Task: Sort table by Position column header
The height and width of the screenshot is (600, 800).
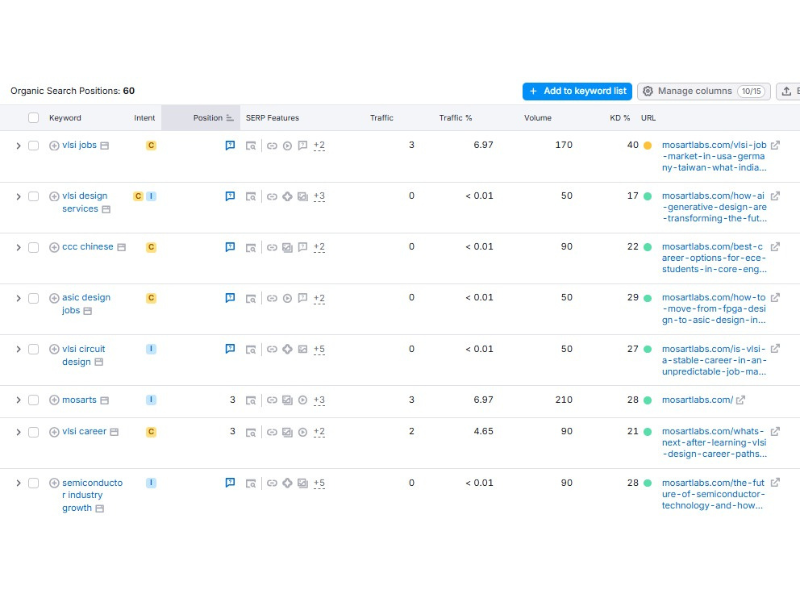Action: pos(208,118)
